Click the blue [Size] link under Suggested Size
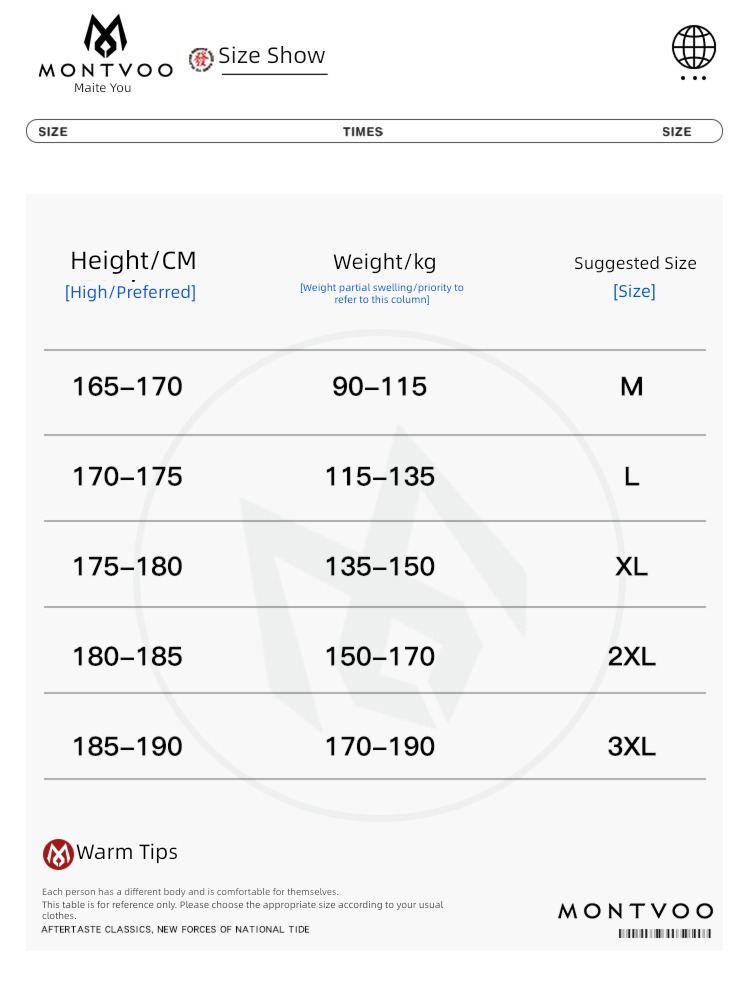Image resolution: width=750 pixels, height=1000 pixels. (634, 291)
